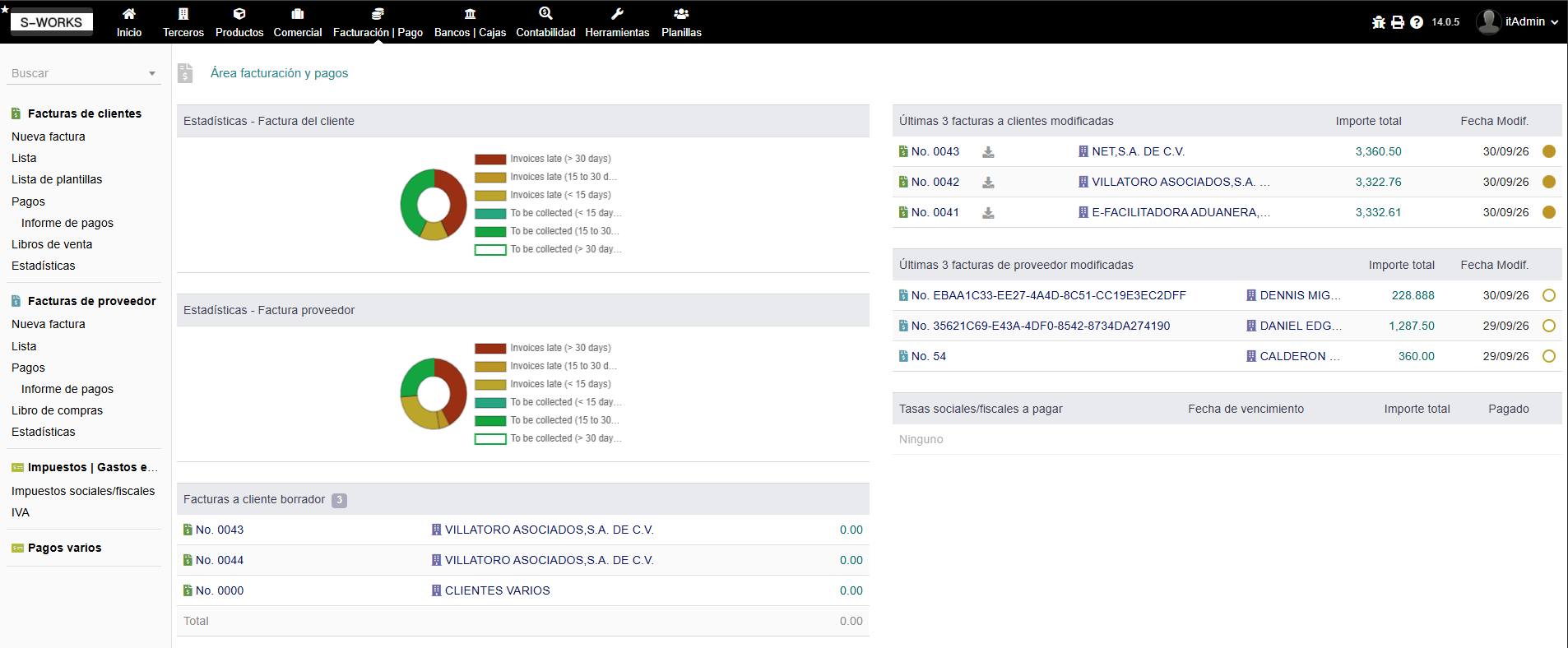Open Informe de pagos under Facturas de clientes

[x=67, y=223]
